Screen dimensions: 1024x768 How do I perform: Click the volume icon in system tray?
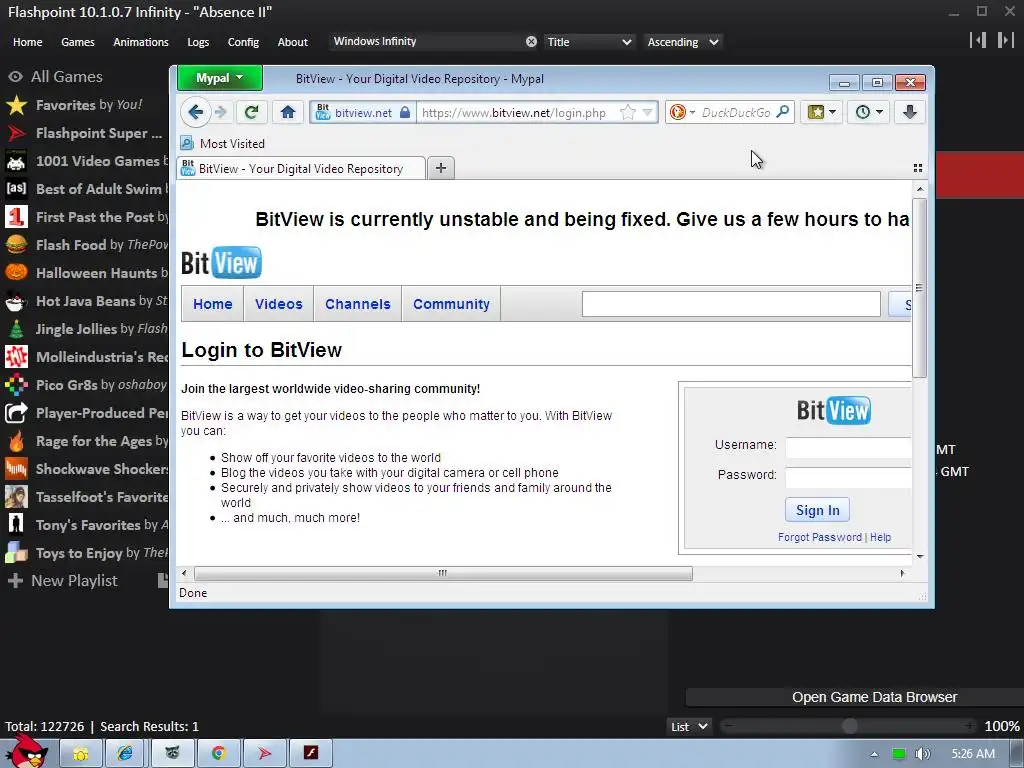tap(922, 754)
